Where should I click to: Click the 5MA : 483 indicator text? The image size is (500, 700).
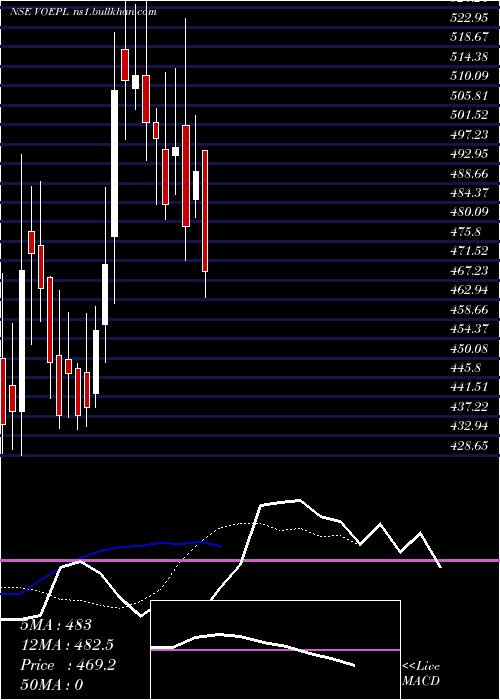(x=56, y=625)
